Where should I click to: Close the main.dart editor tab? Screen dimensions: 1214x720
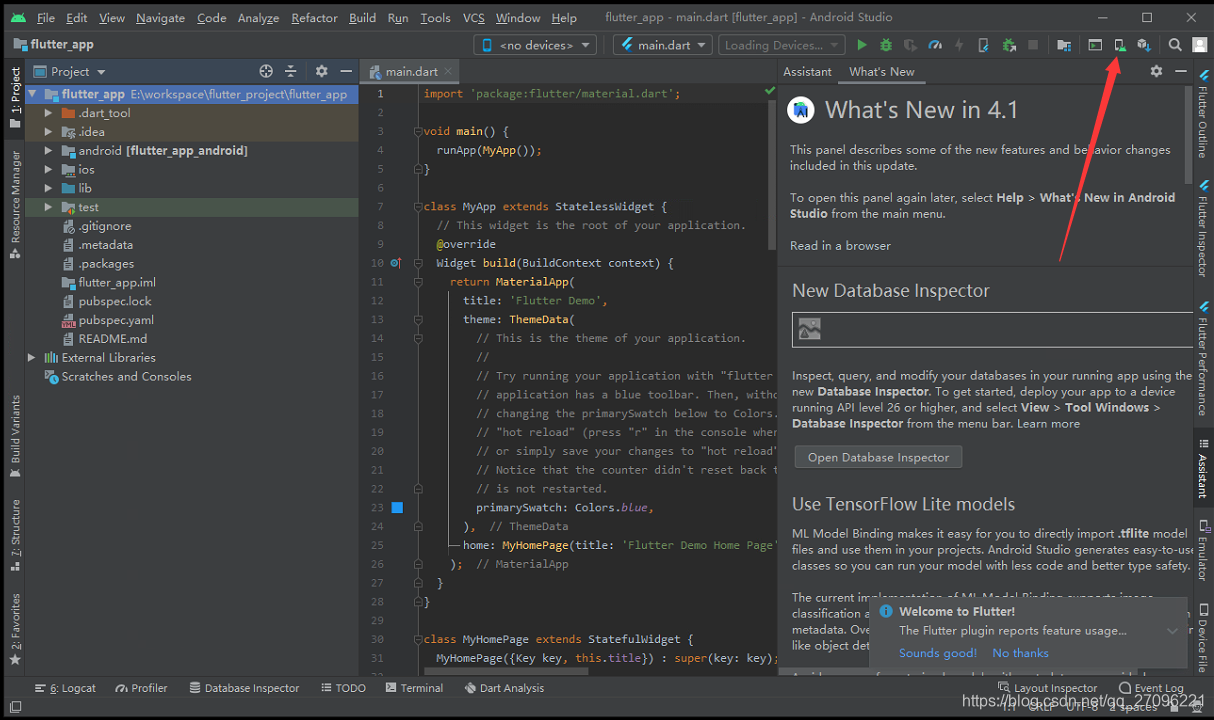449,72
